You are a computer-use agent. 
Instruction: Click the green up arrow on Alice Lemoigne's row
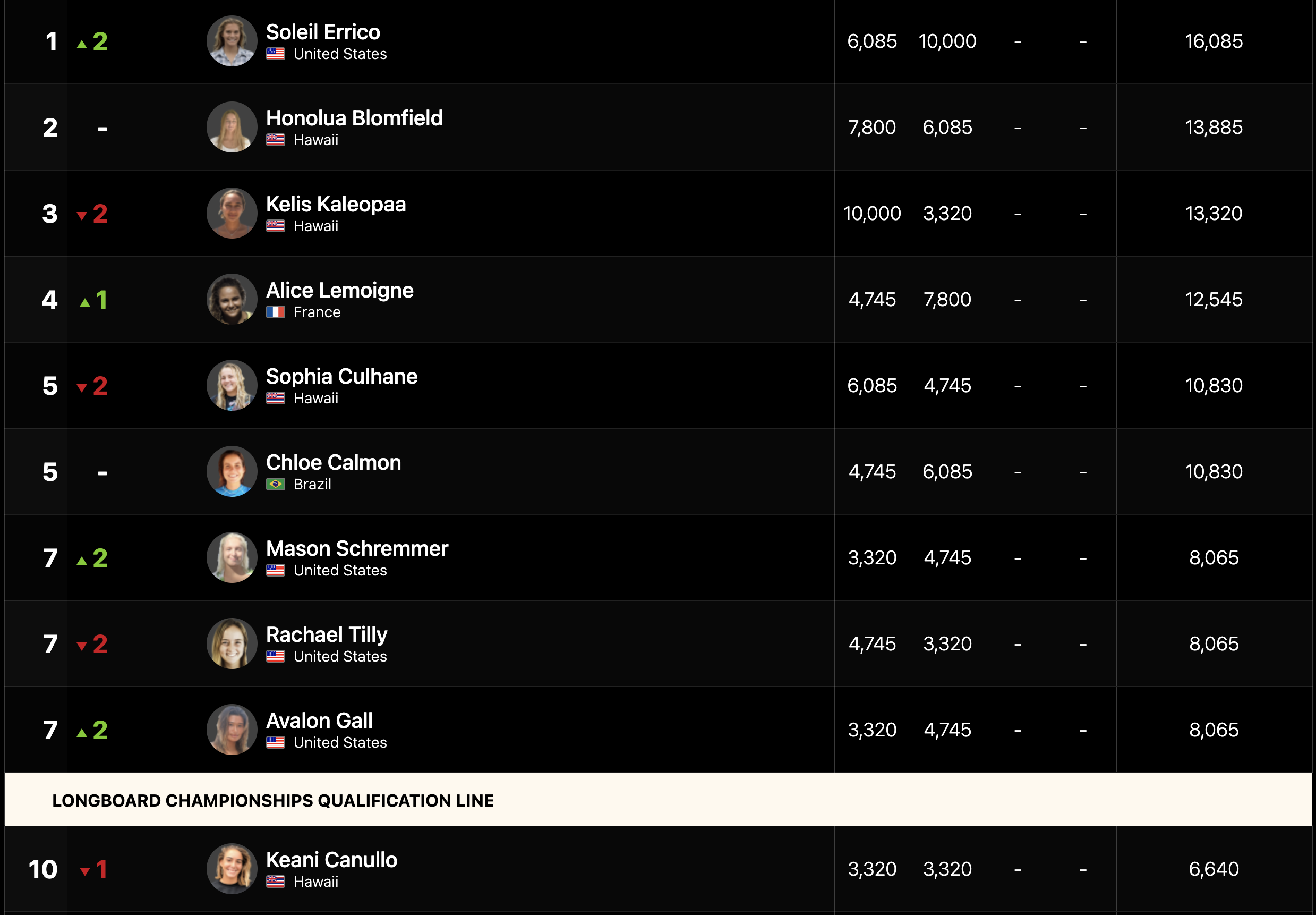pyautogui.click(x=85, y=302)
